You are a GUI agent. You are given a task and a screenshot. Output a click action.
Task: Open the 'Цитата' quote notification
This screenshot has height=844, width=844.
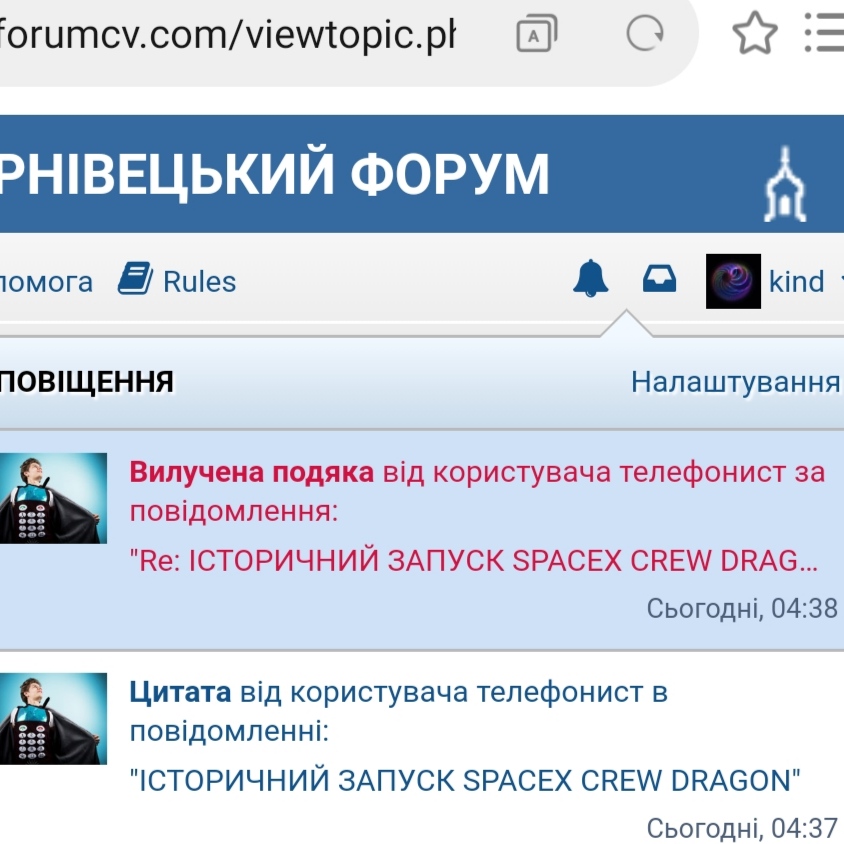click(x=180, y=692)
